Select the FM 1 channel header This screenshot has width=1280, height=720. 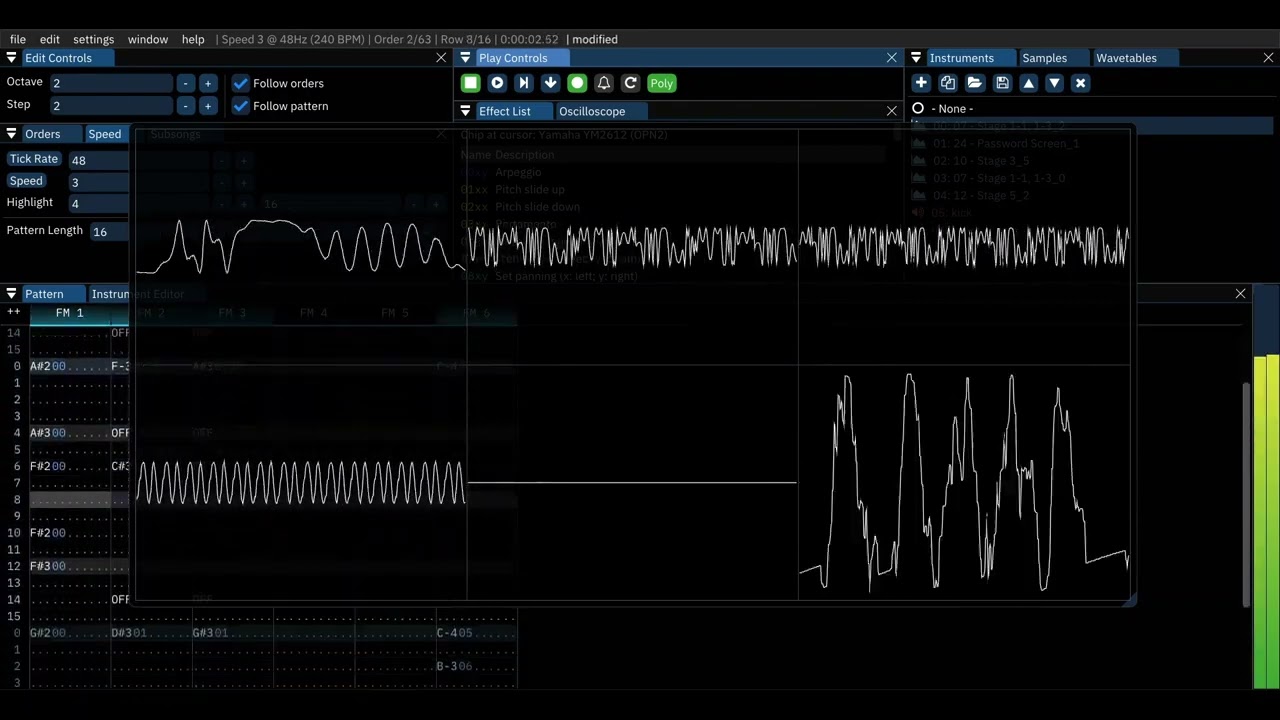point(69,313)
